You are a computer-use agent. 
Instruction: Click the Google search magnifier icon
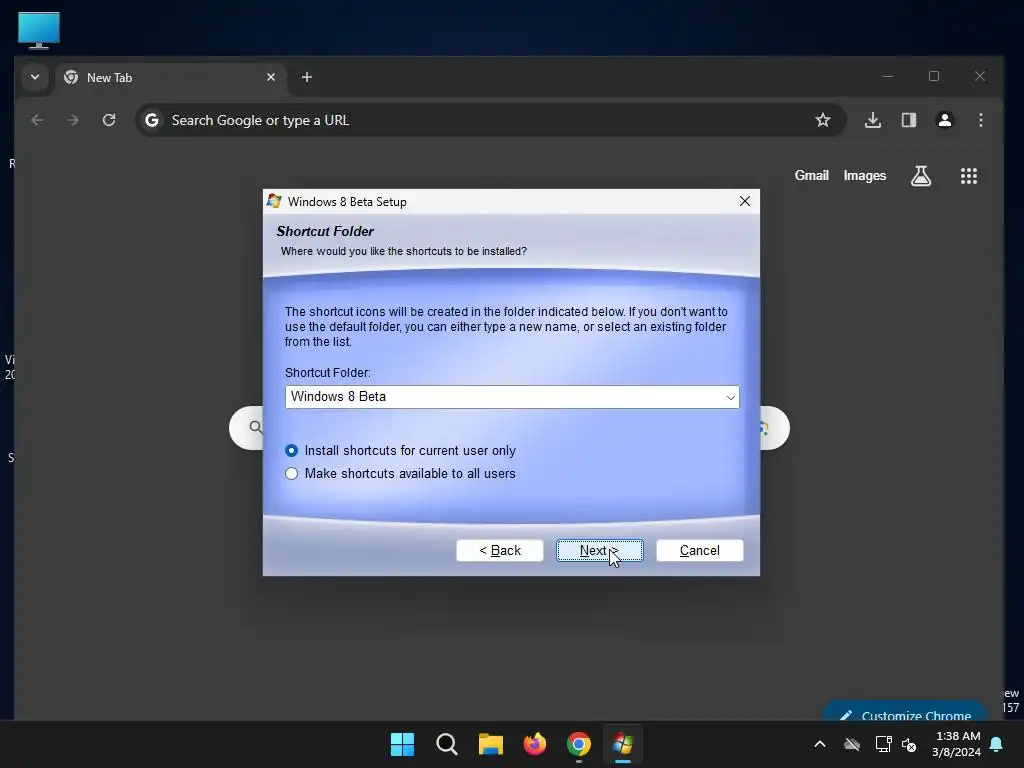point(255,428)
